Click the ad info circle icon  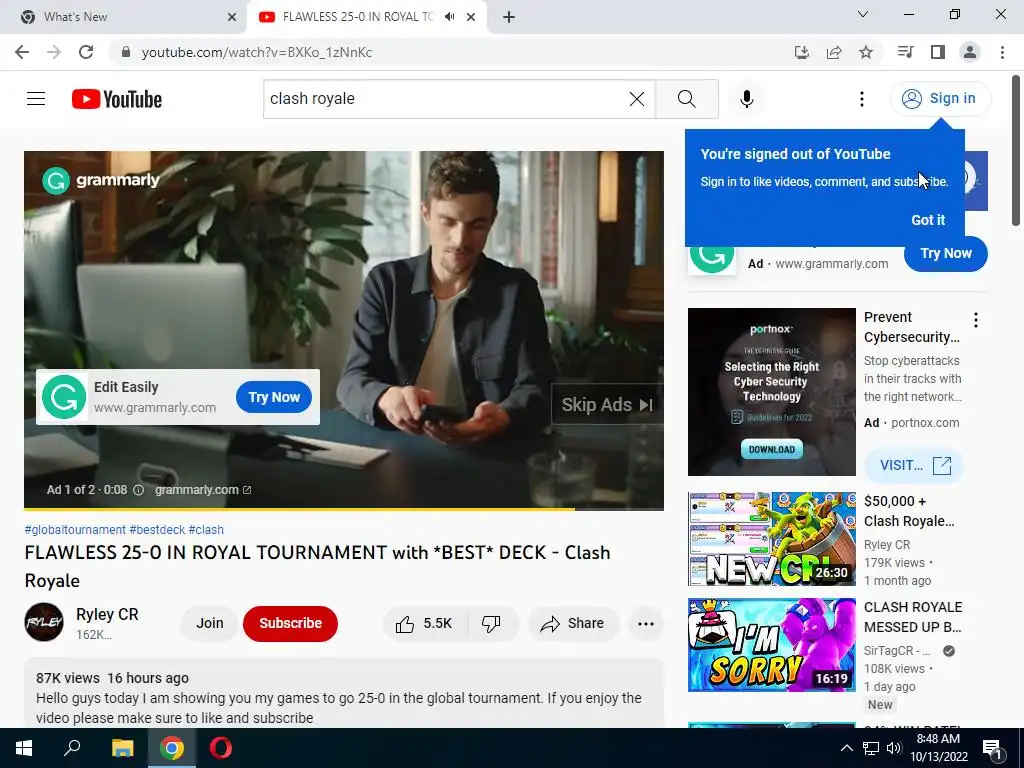pos(138,490)
